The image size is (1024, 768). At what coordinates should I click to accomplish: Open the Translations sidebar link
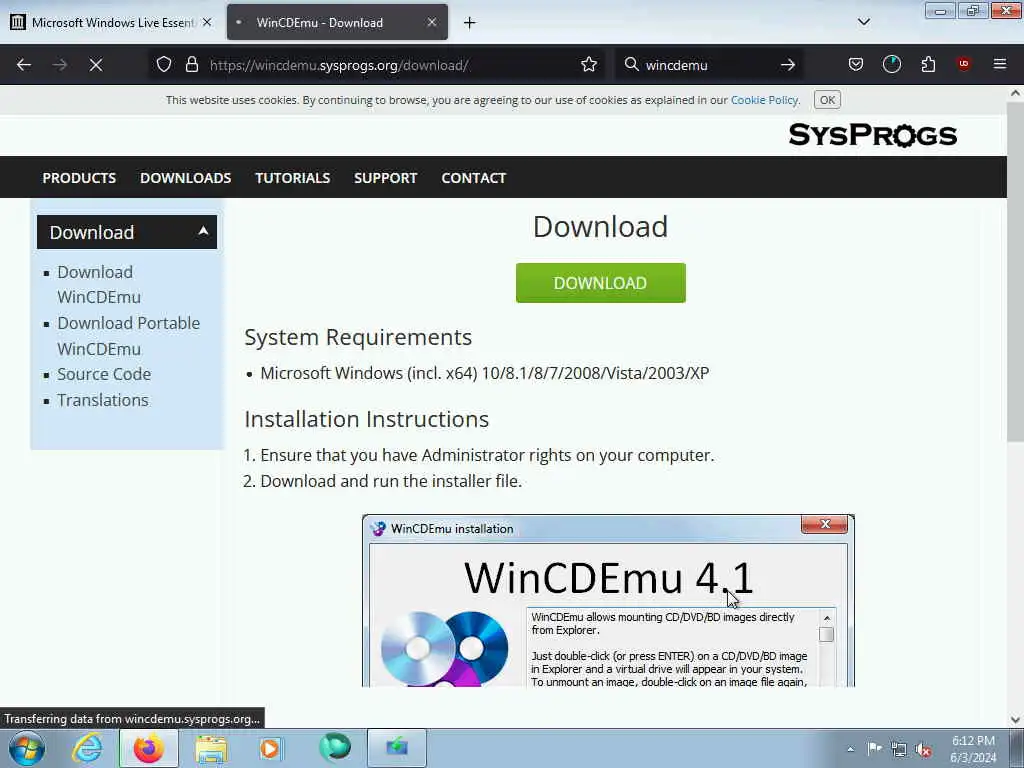(x=103, y=400)
